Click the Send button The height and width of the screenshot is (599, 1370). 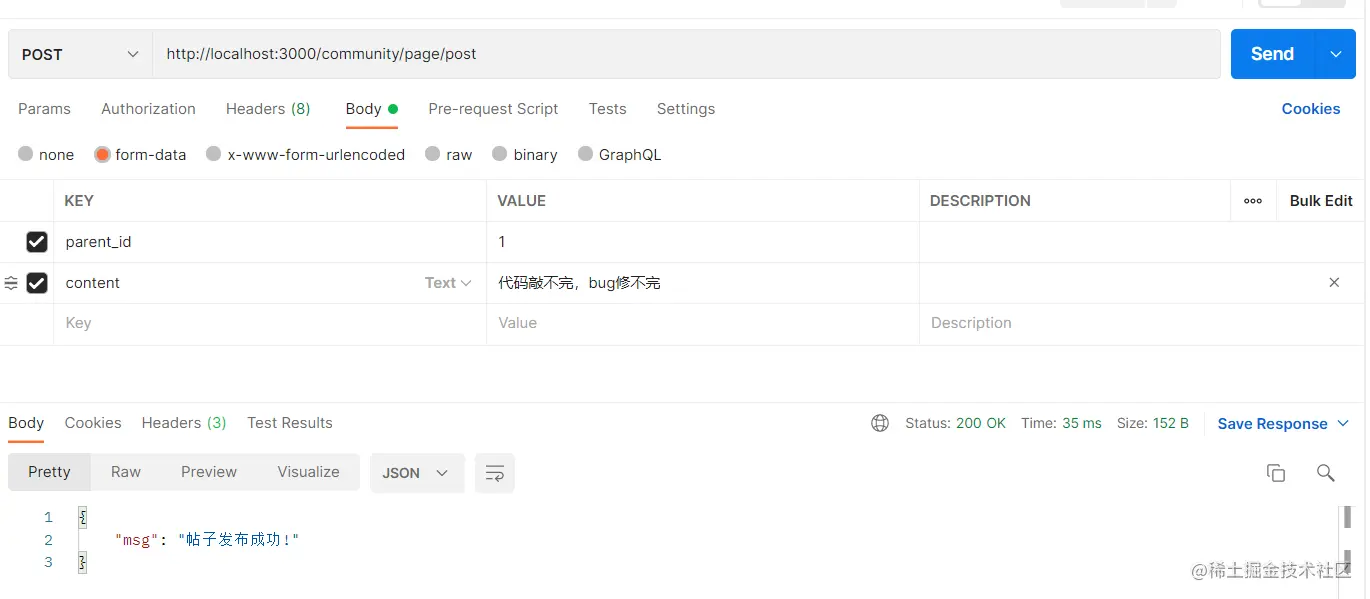(x=1272, y=54)
